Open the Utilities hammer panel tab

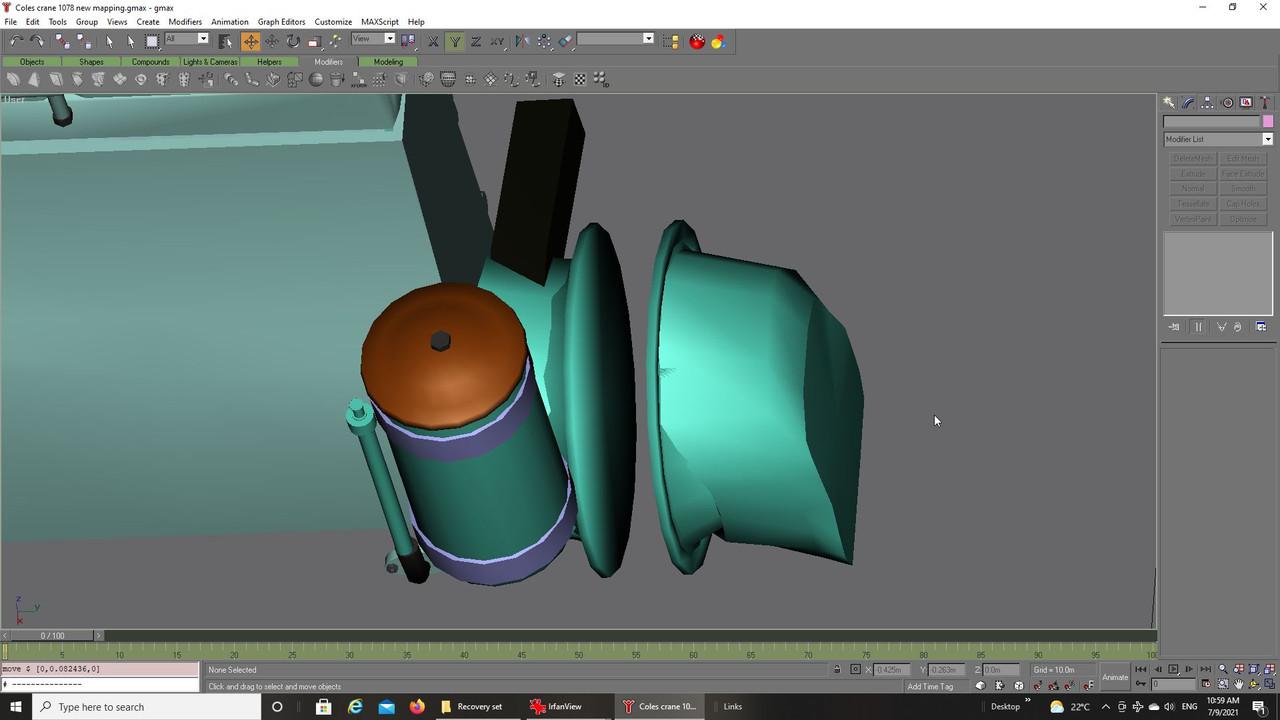click(x=1265, y=102)
